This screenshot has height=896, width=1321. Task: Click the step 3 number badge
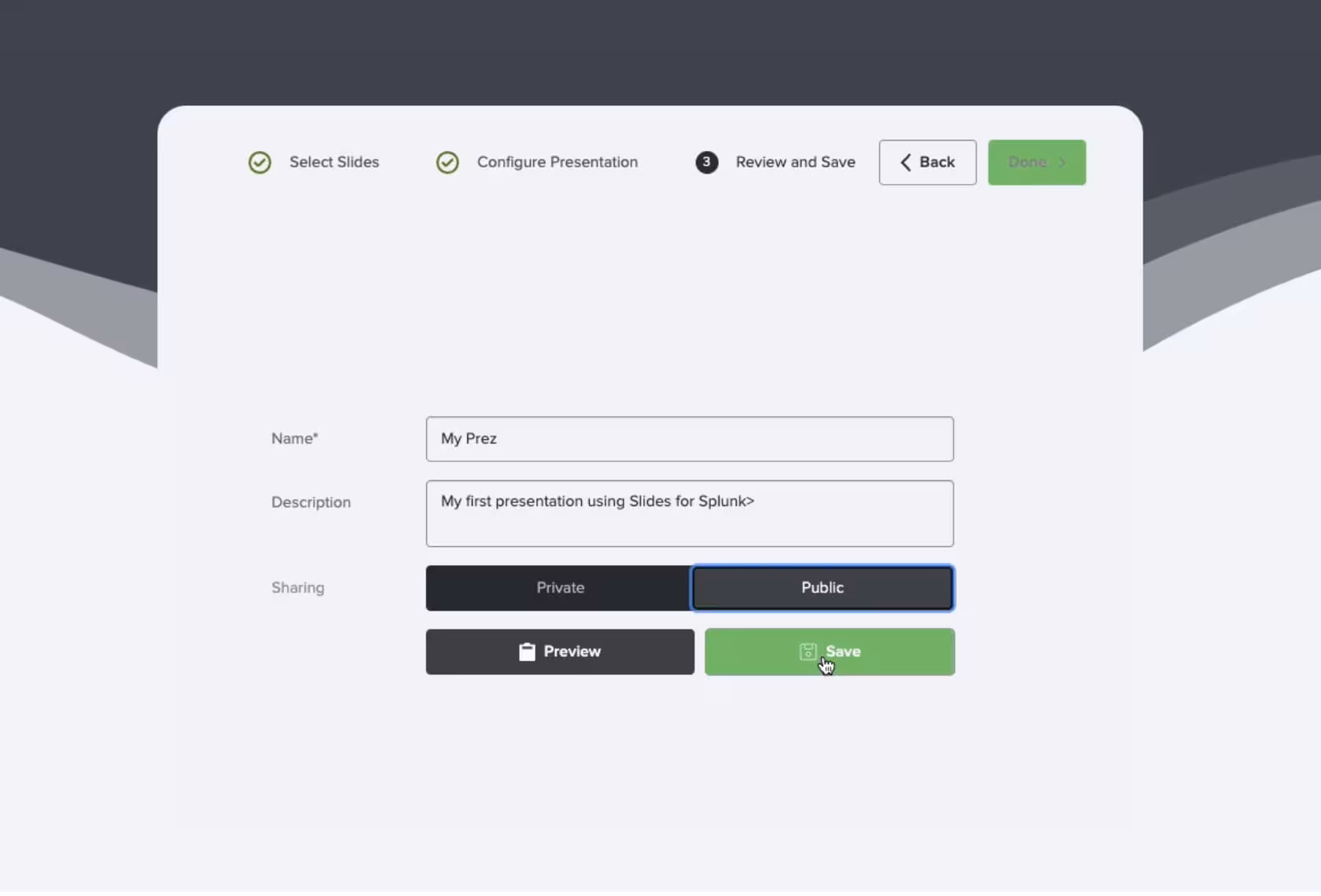coord(706,163)
